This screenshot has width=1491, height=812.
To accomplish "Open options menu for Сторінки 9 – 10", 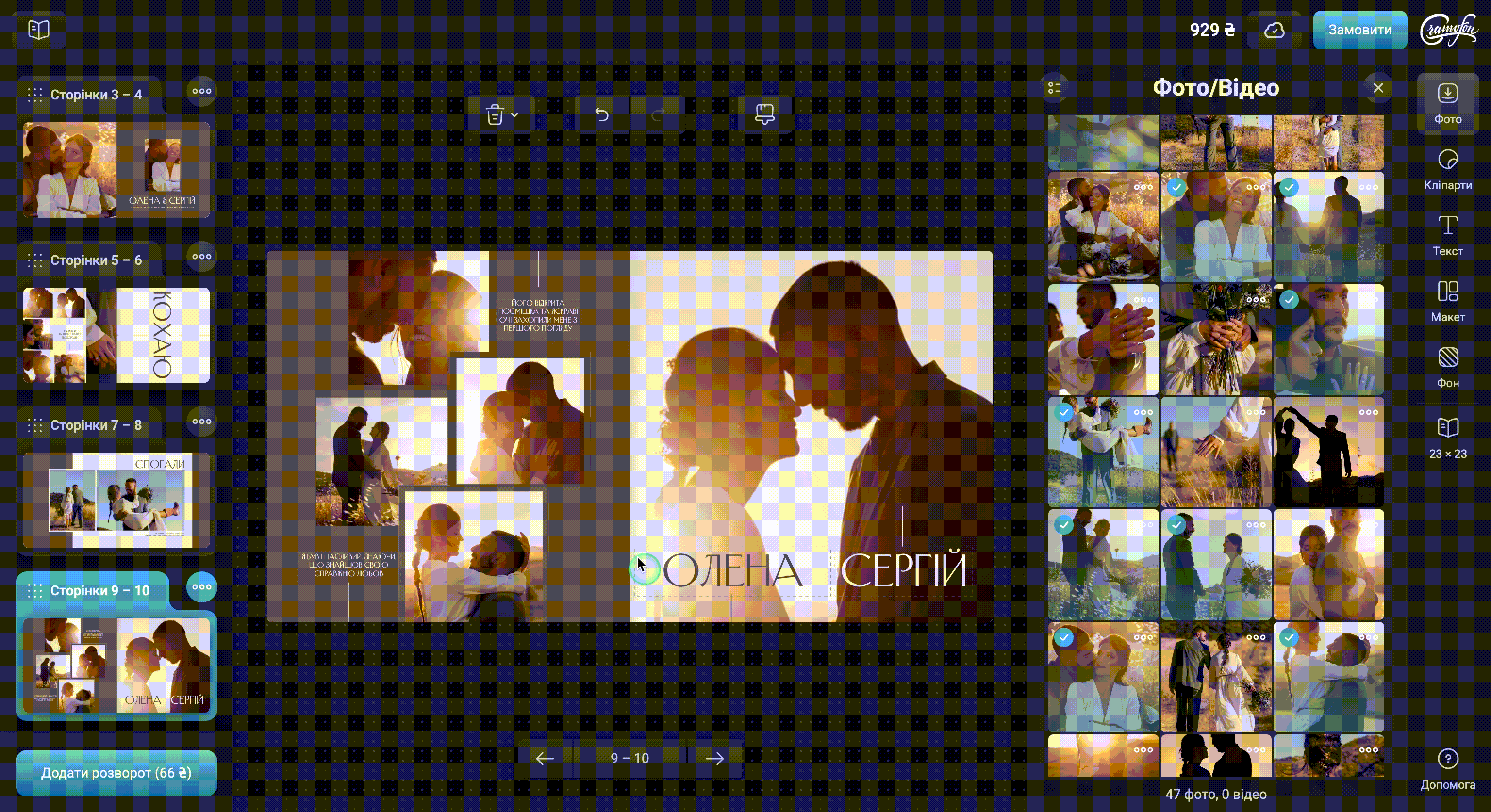I will coord(201,587).
